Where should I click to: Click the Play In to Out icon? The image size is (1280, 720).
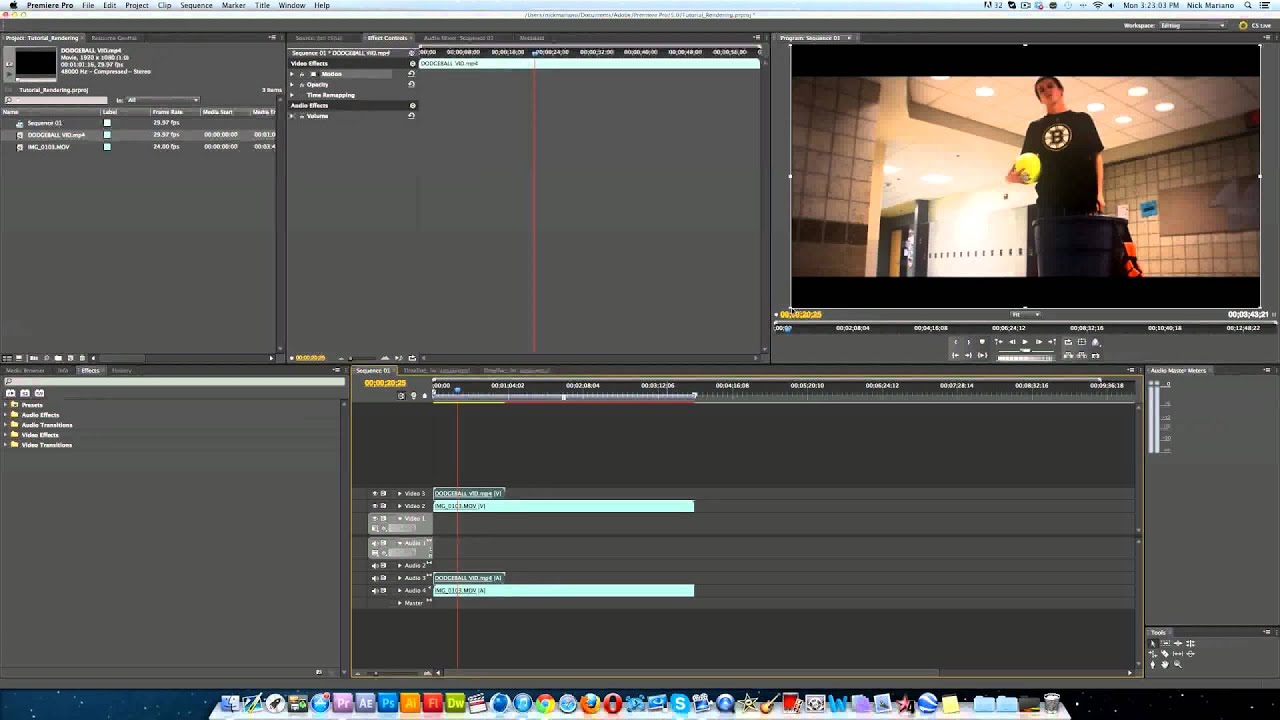(982, 355)
